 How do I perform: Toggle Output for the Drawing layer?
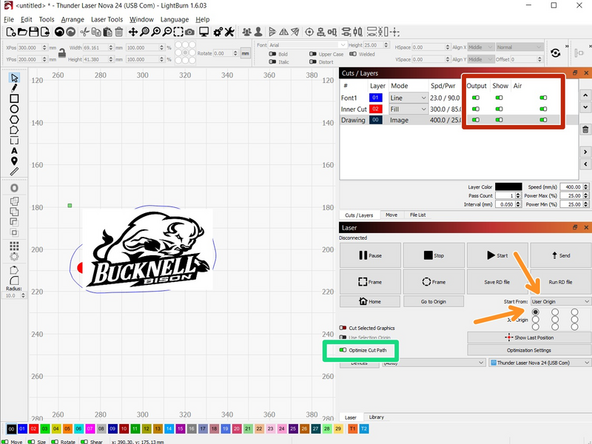click(x=476, y=120)
